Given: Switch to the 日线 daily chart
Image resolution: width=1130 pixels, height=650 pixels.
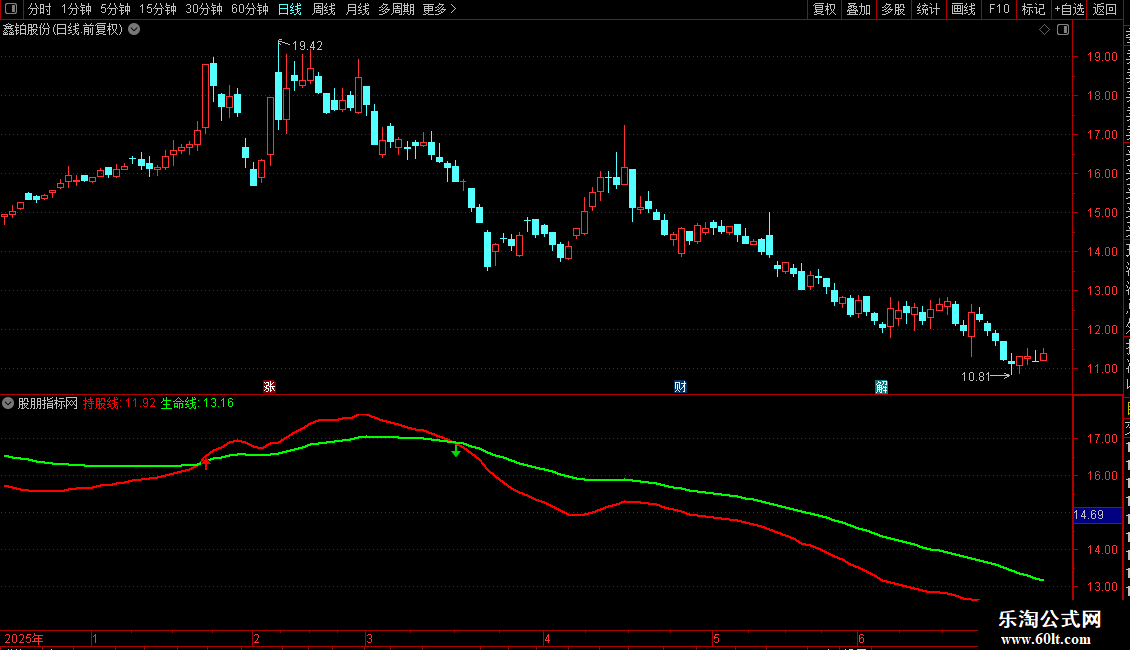Looking at the screenshot, I should (290, 9).
